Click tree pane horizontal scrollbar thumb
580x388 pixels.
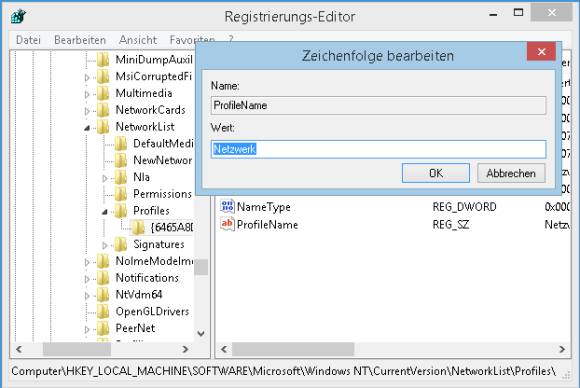77,349
